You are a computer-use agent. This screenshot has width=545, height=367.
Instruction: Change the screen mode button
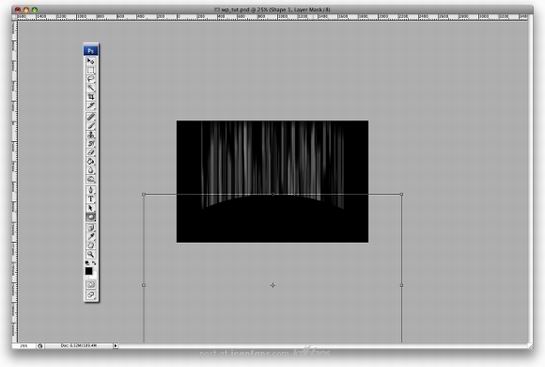coord(91,295)
